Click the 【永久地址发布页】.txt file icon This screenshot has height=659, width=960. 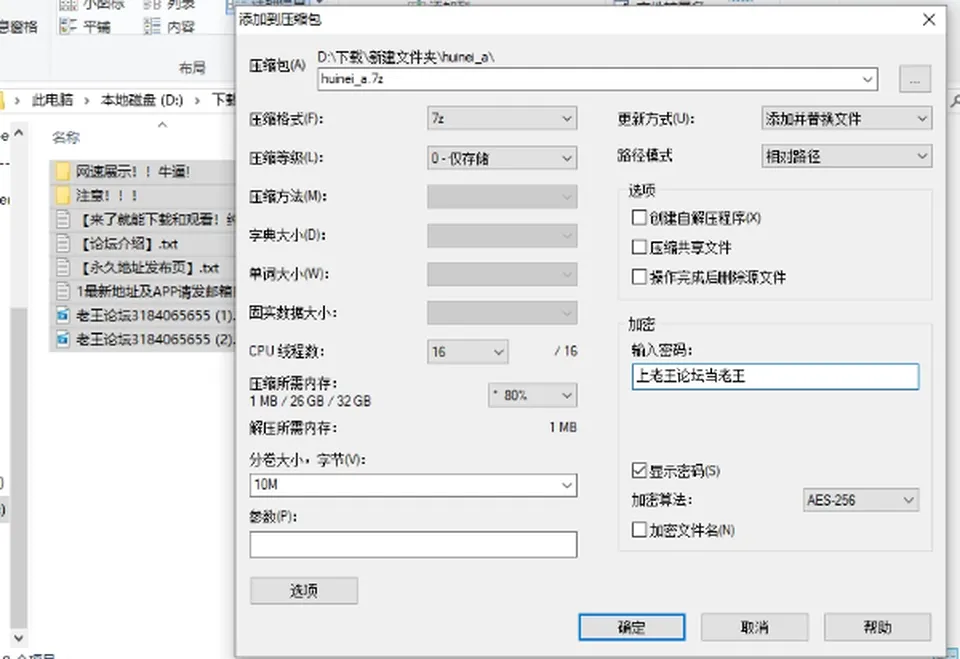pos(62,268)
